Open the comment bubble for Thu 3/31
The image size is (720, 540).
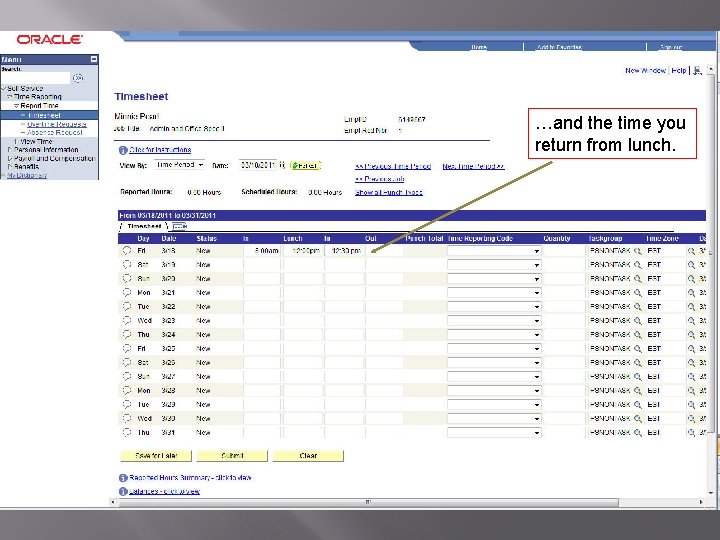tap(127, 433)
